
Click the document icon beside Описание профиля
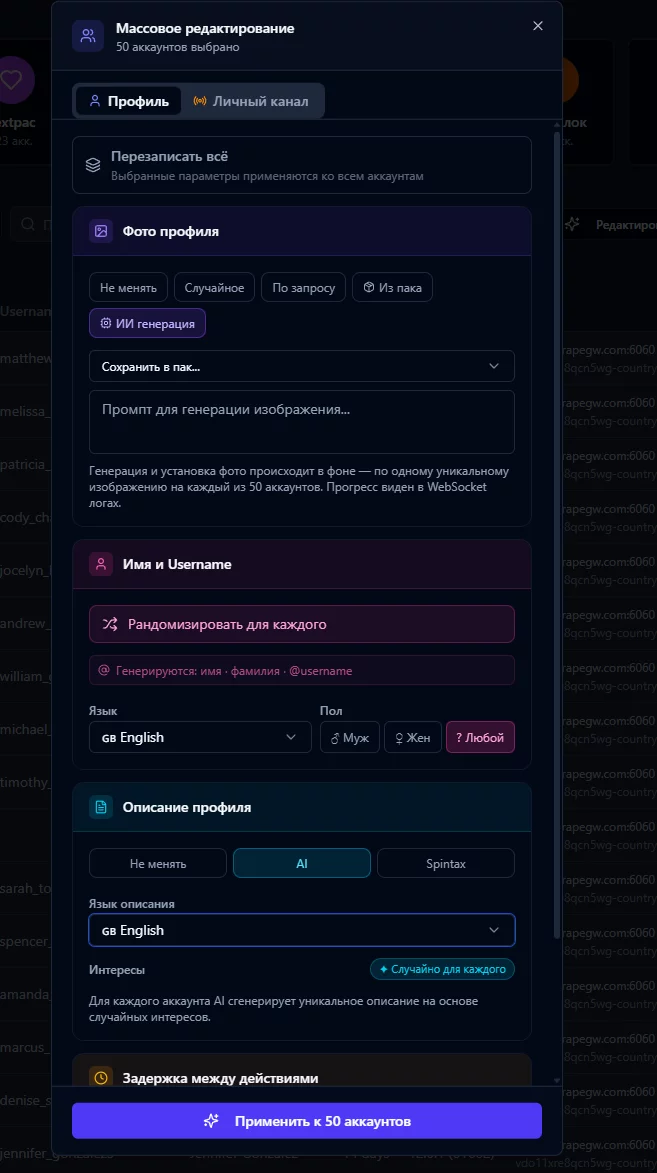101,807
